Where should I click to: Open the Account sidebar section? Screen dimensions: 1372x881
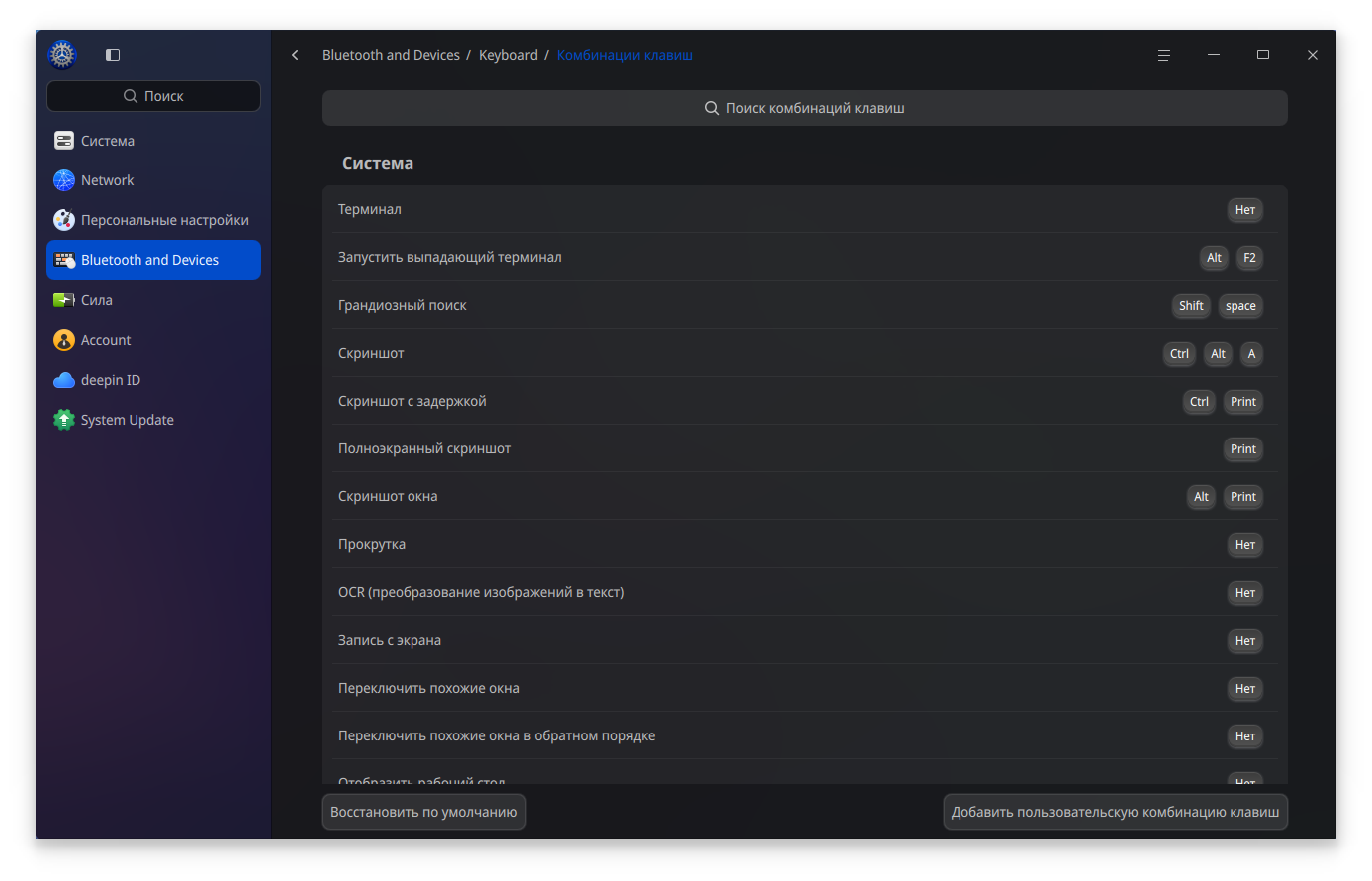[x=153, y=340]
